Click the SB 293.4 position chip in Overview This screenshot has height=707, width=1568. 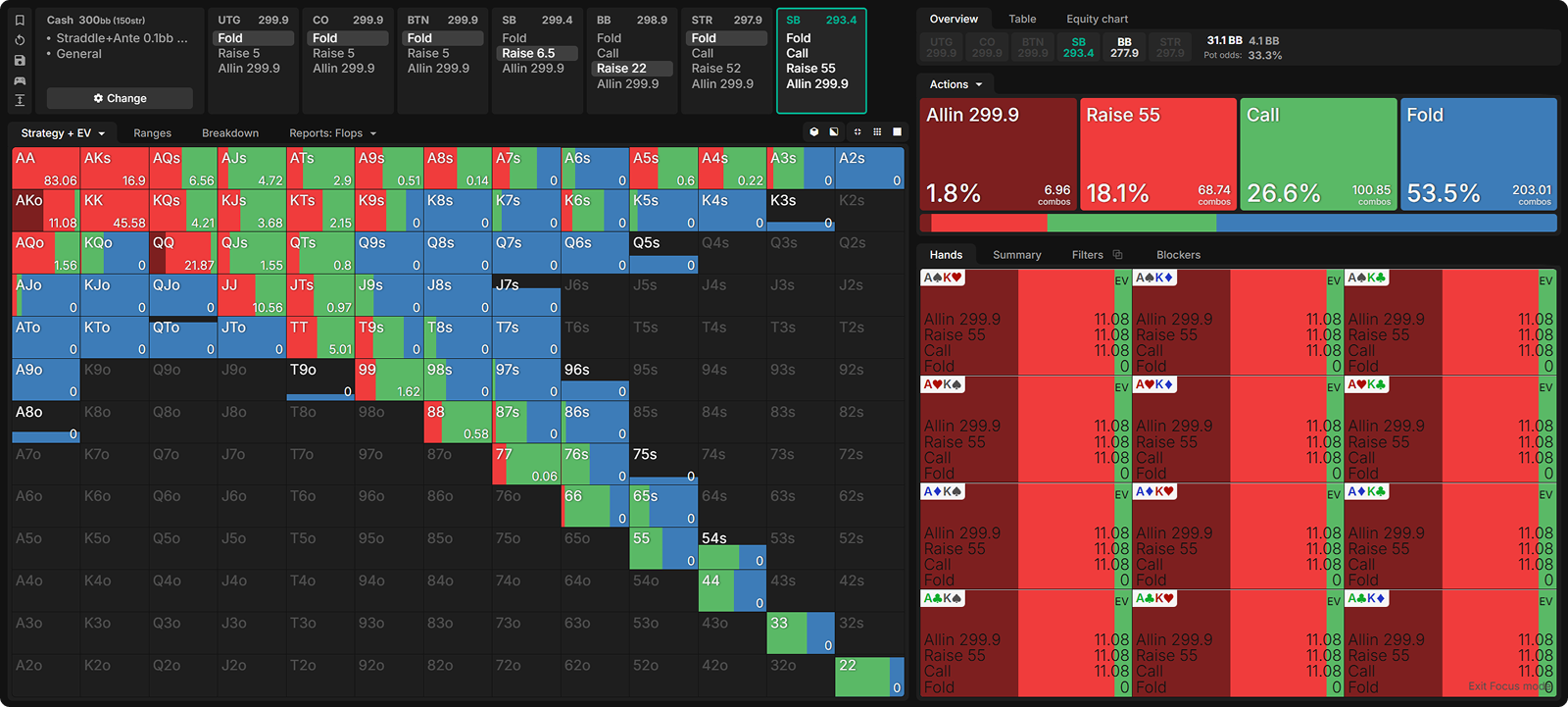pos(1078,47)
